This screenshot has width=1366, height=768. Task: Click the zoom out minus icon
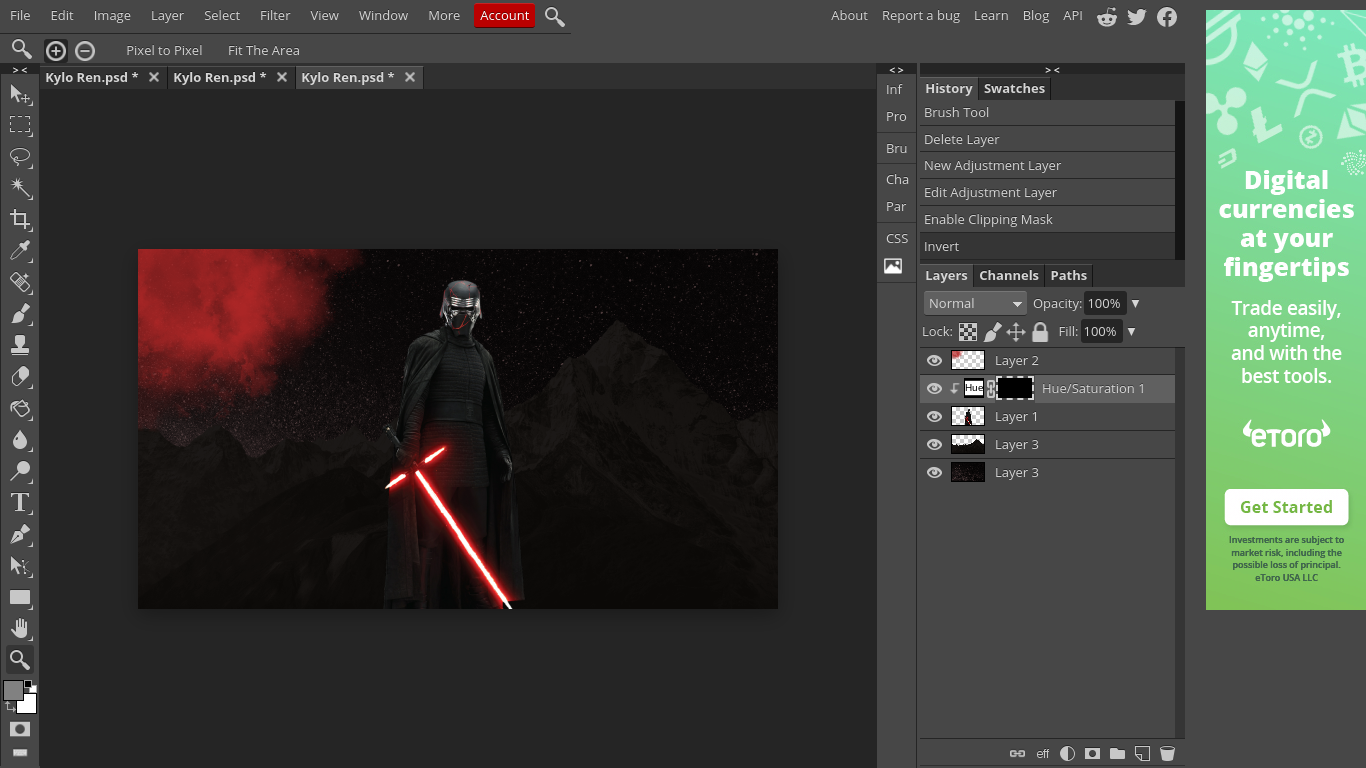pyautogui.click(x=85, y=50)
